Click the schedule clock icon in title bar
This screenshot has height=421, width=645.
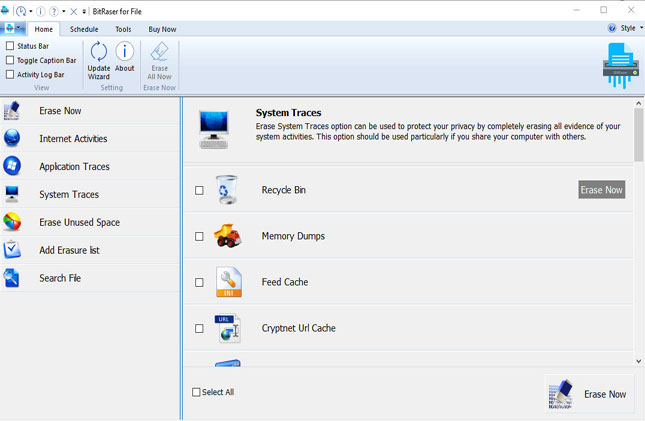point(21,11)
